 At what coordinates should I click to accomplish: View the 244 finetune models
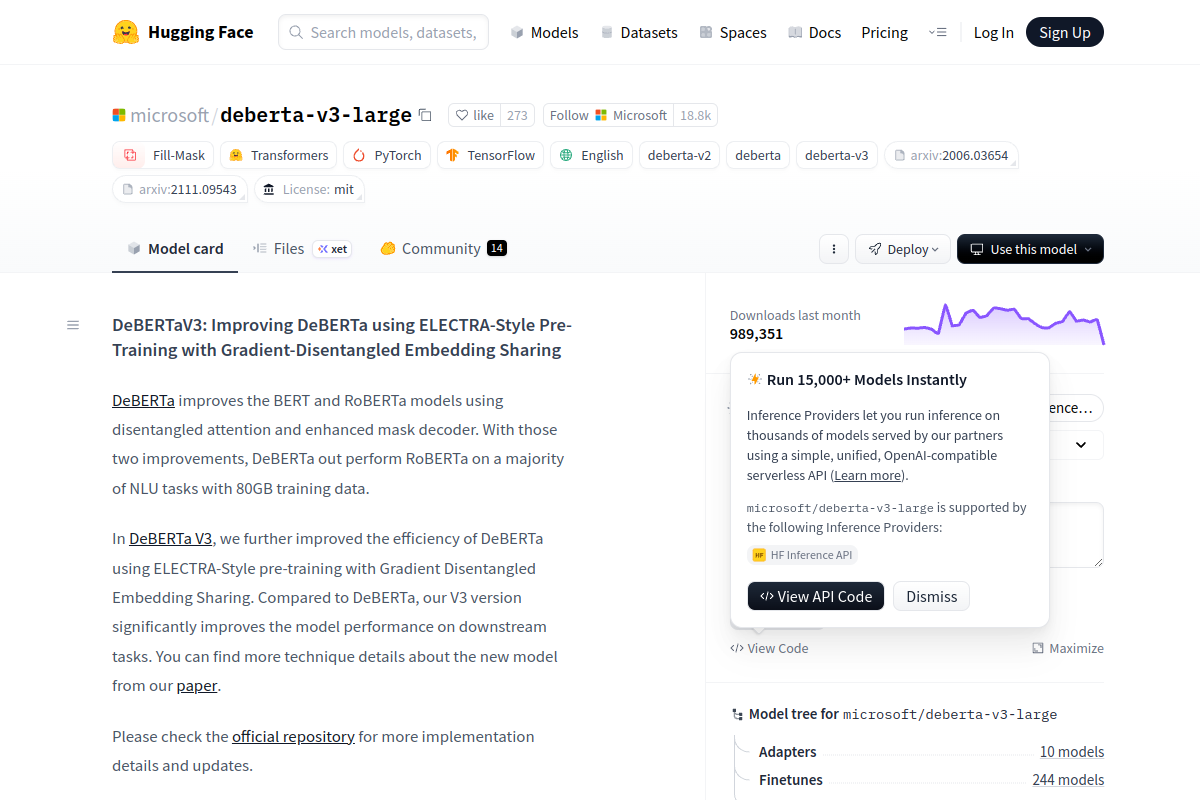click(1068, 779)
